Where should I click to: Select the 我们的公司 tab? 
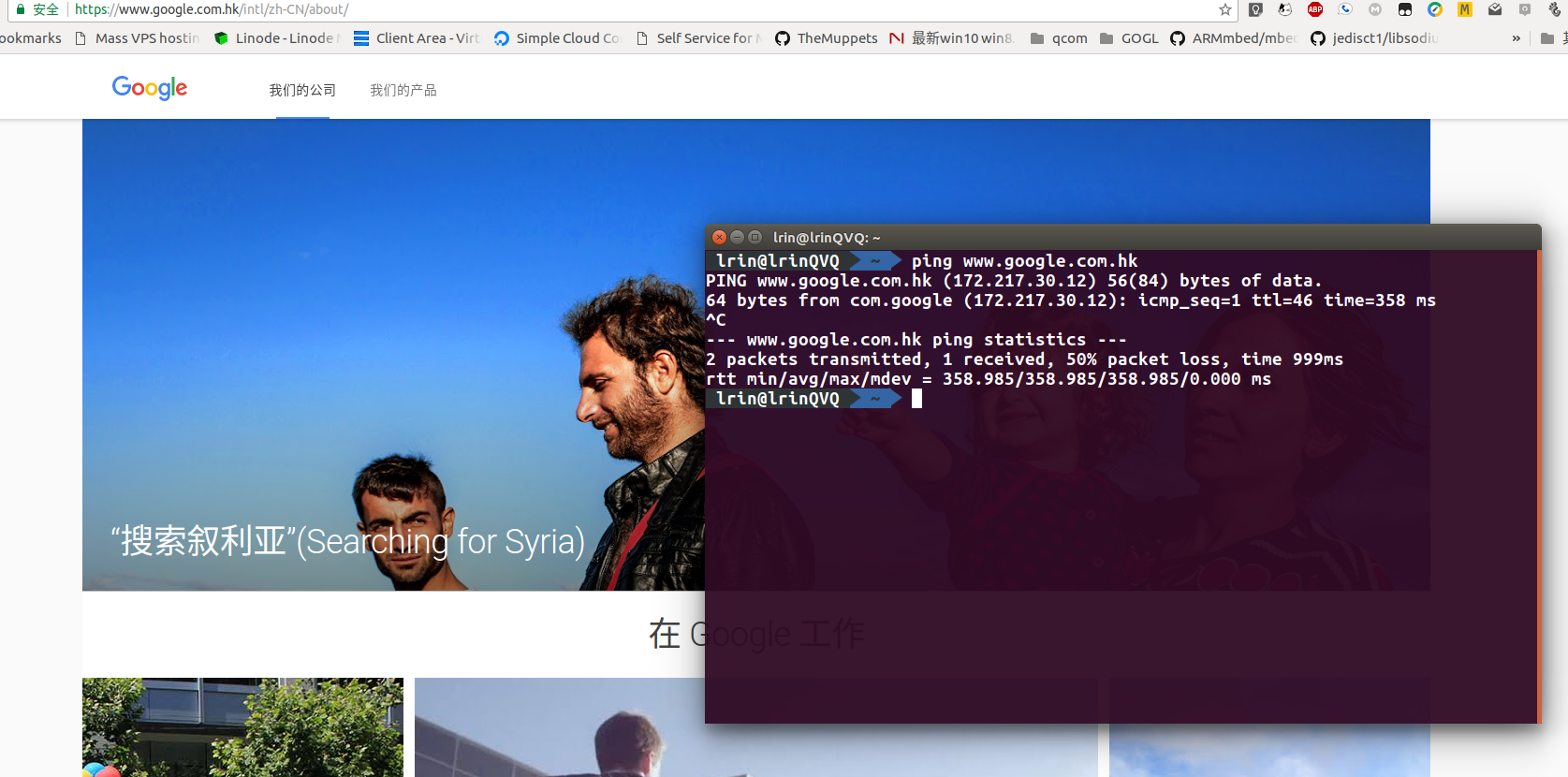point(302,90)
